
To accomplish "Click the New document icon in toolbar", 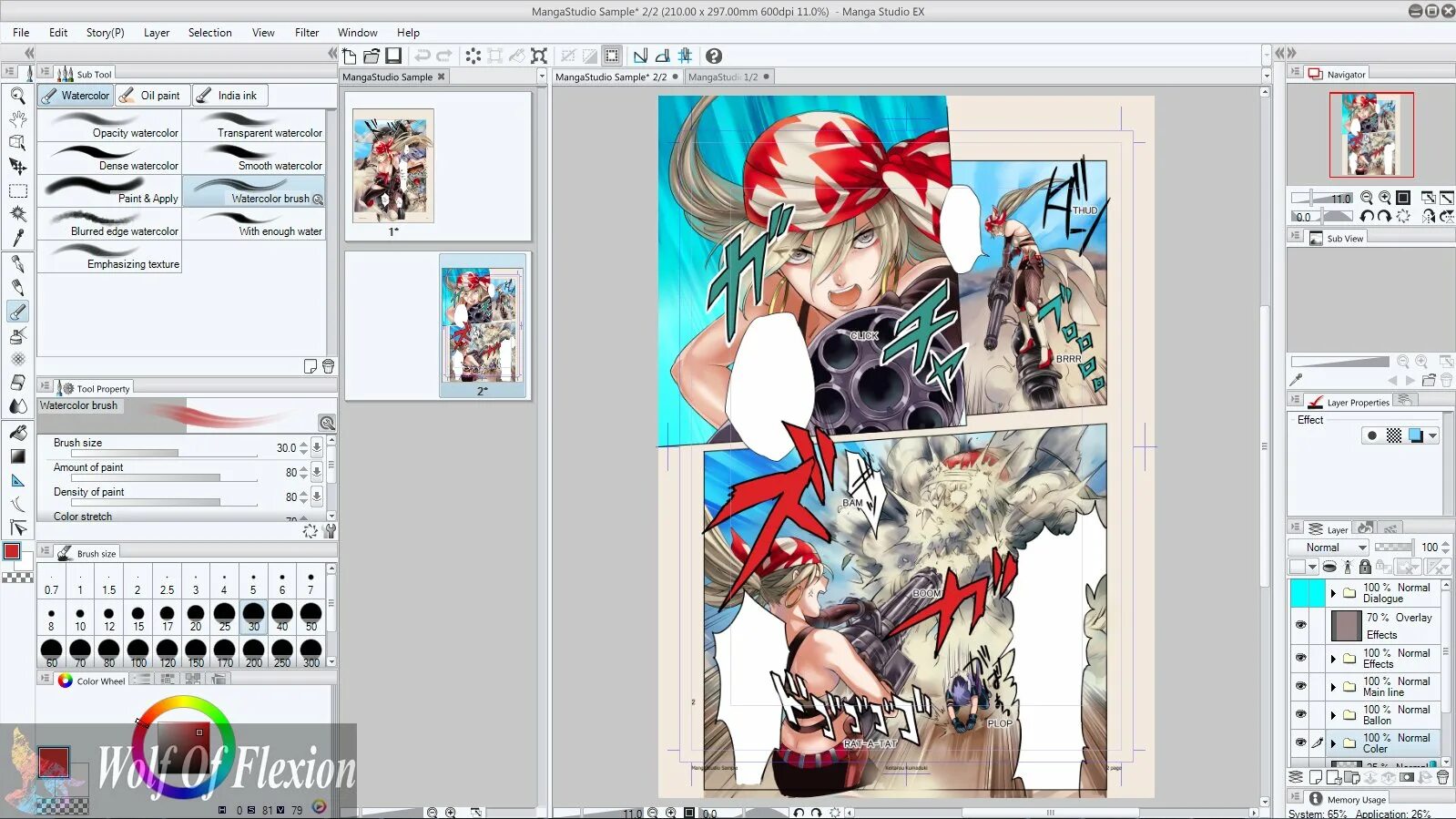I will click(x=349, y=56).
